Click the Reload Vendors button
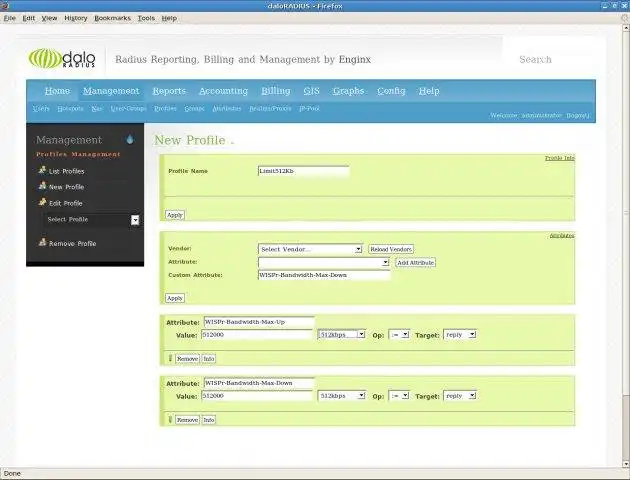630x480 pixels. click(x=391, y=249)
